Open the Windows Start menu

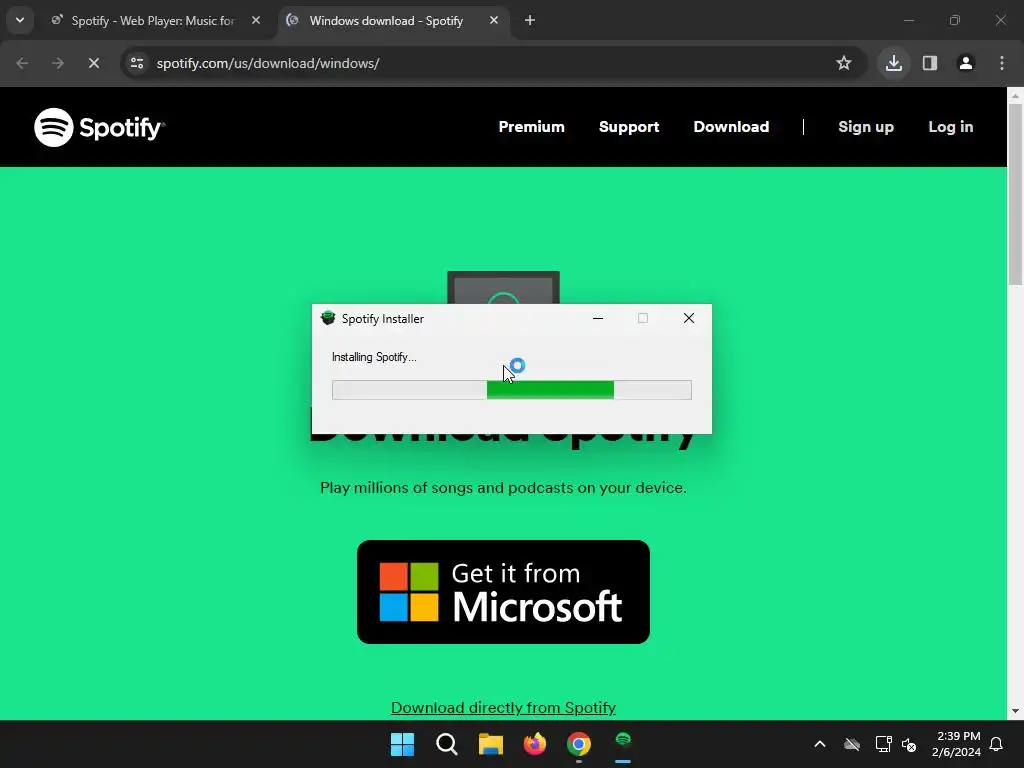[402, 744]
